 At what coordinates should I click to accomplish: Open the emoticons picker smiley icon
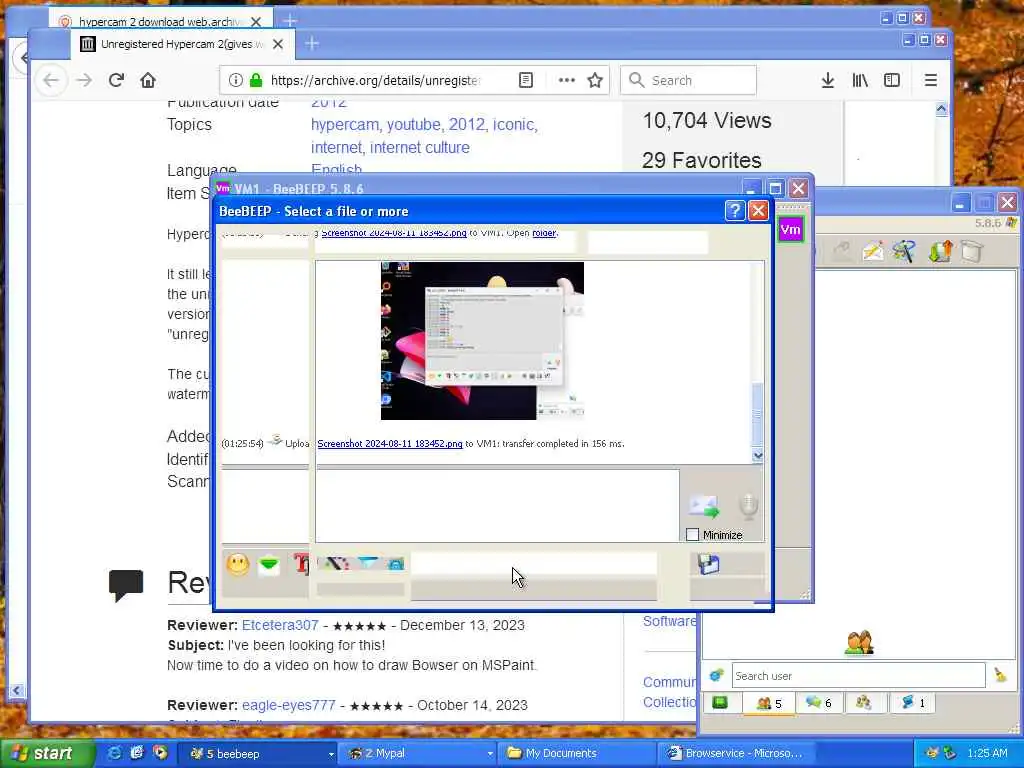coord(238,564)
